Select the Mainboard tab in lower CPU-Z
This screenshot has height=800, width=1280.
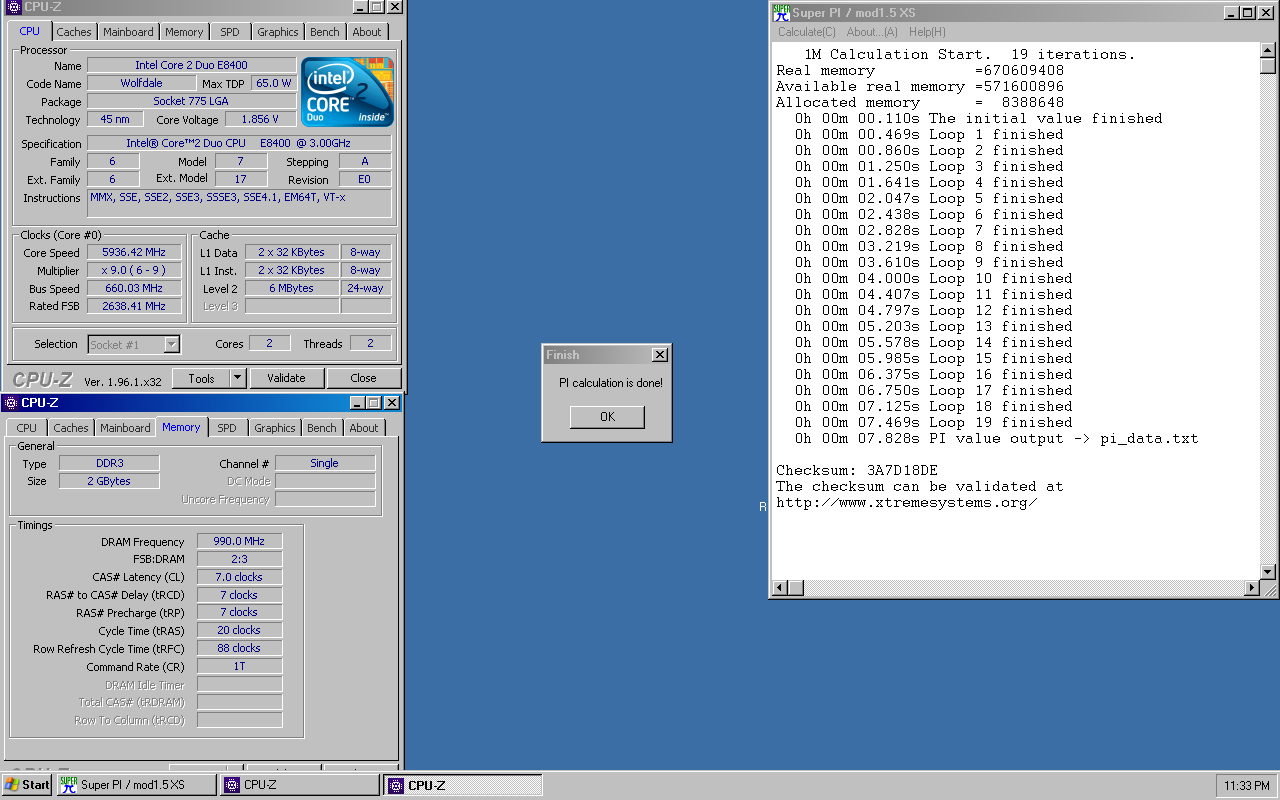(x=125, y=428)
